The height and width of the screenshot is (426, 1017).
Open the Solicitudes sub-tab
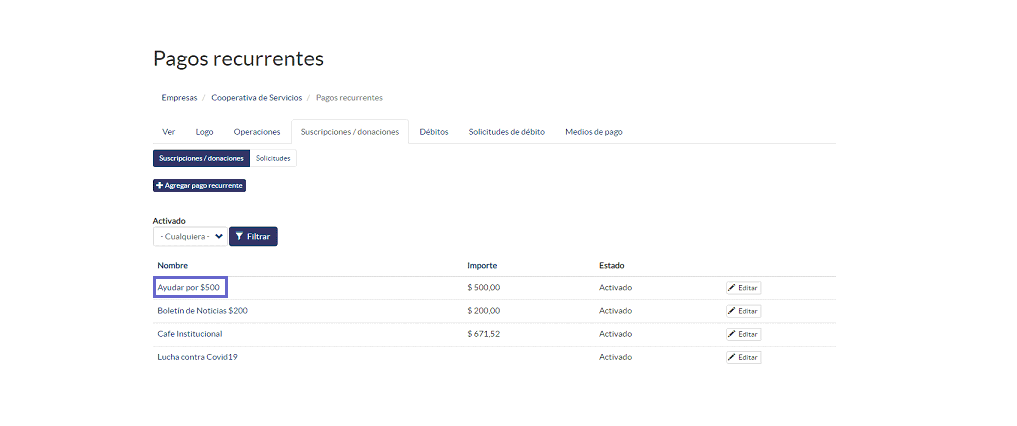pyautogui.click(x=273, y=158)
